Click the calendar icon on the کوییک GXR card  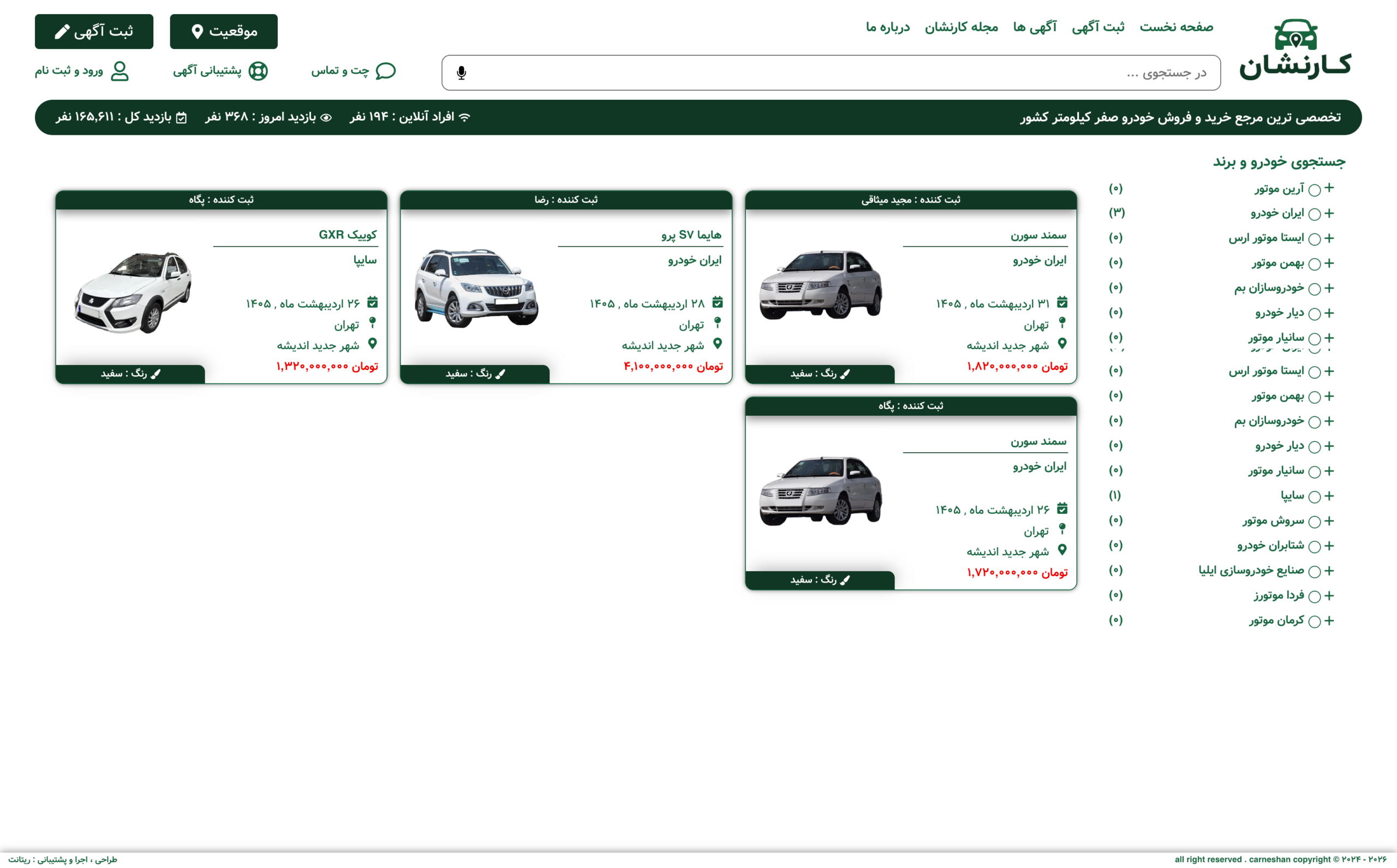(x=372, y=302)
